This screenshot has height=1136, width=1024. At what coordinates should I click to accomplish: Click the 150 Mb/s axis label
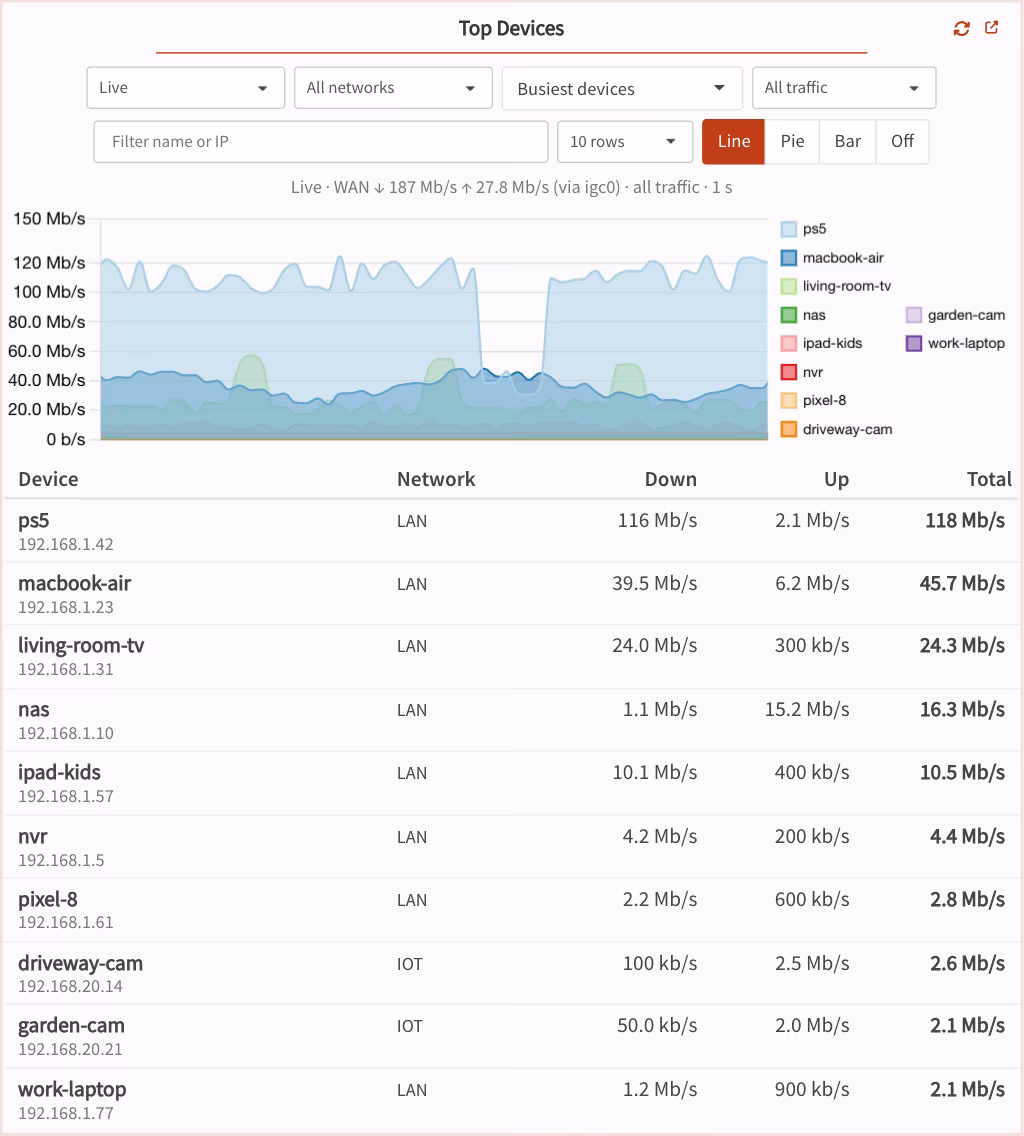pos(49,220)
